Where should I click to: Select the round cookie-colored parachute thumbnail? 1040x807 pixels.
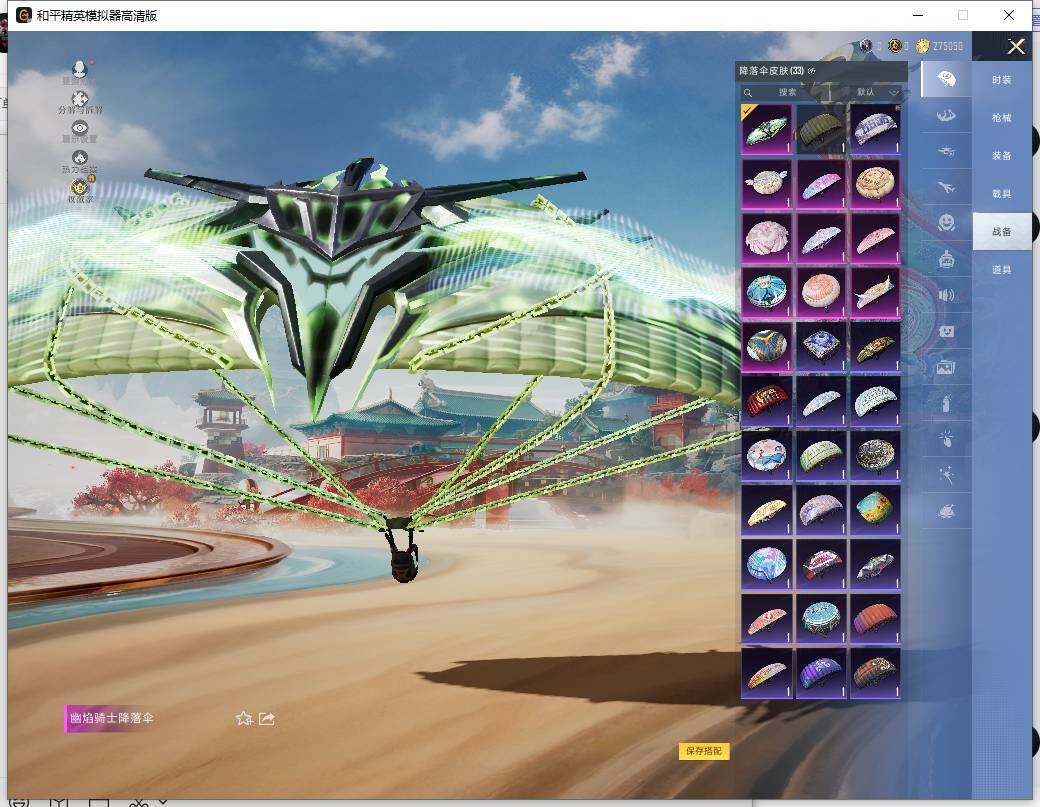pos(875,183)
